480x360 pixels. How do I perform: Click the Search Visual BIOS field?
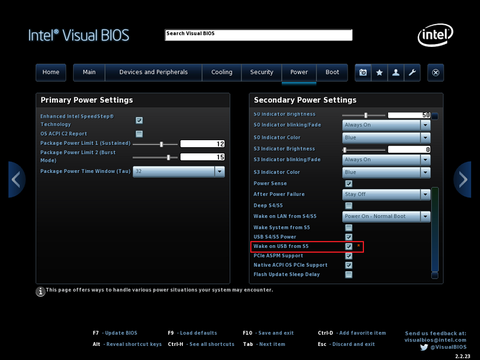tap(259, 35)
